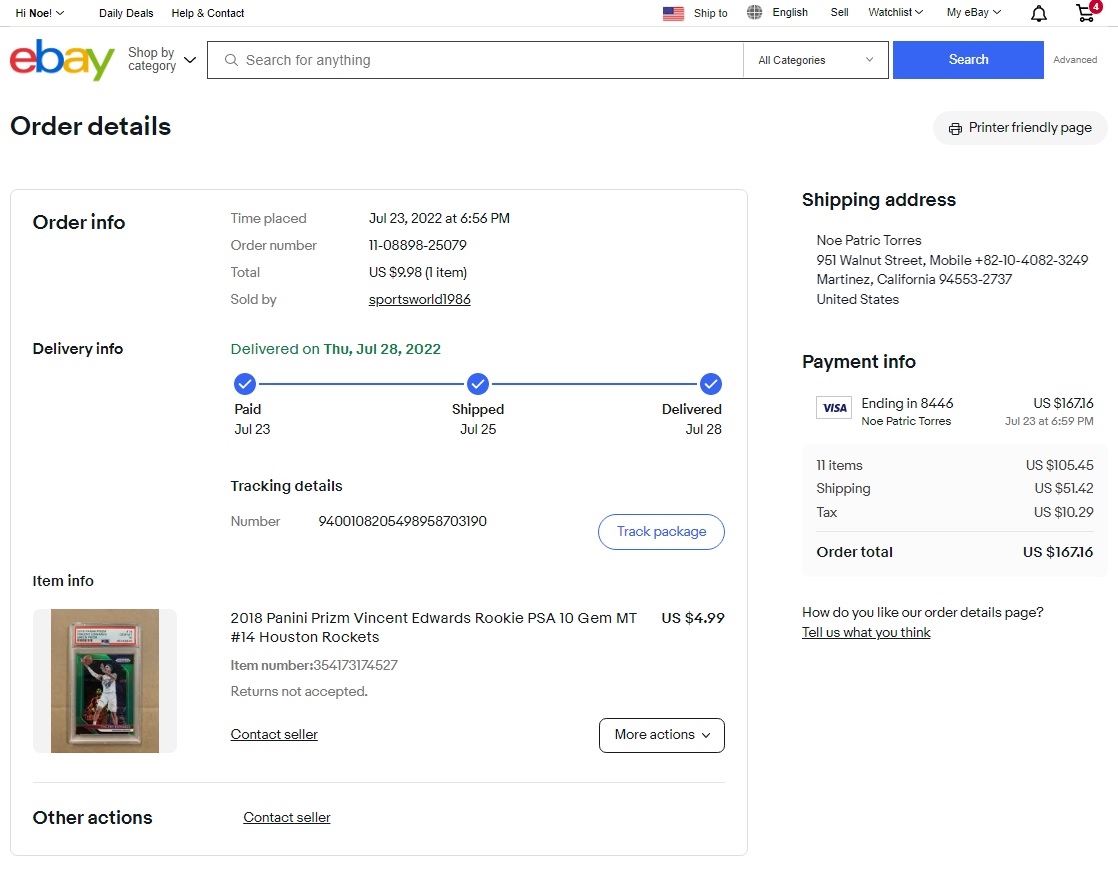Click the 951 Walnut Street address line
The height and width of the screenshot is (871, 1118).
tap(952, 259)
